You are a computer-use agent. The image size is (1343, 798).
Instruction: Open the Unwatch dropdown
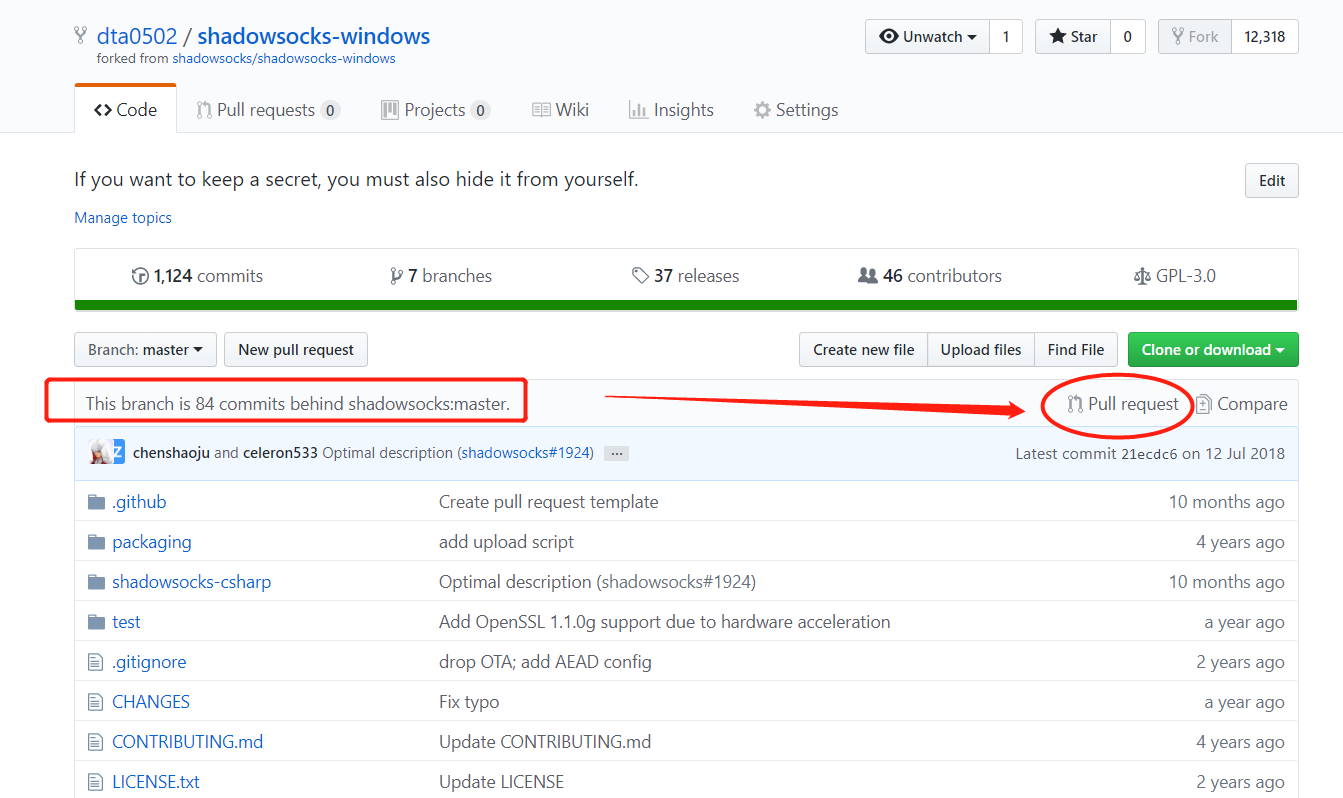[x=926, y=36]
